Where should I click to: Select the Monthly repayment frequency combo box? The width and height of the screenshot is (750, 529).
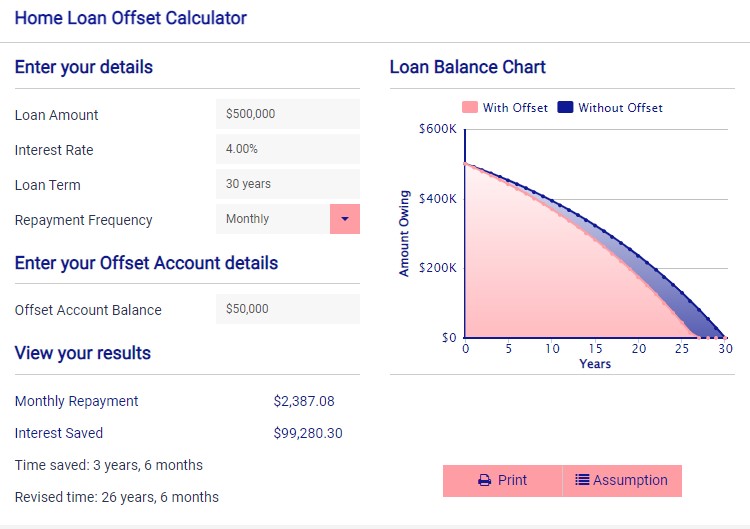click(x=272, y=219)
